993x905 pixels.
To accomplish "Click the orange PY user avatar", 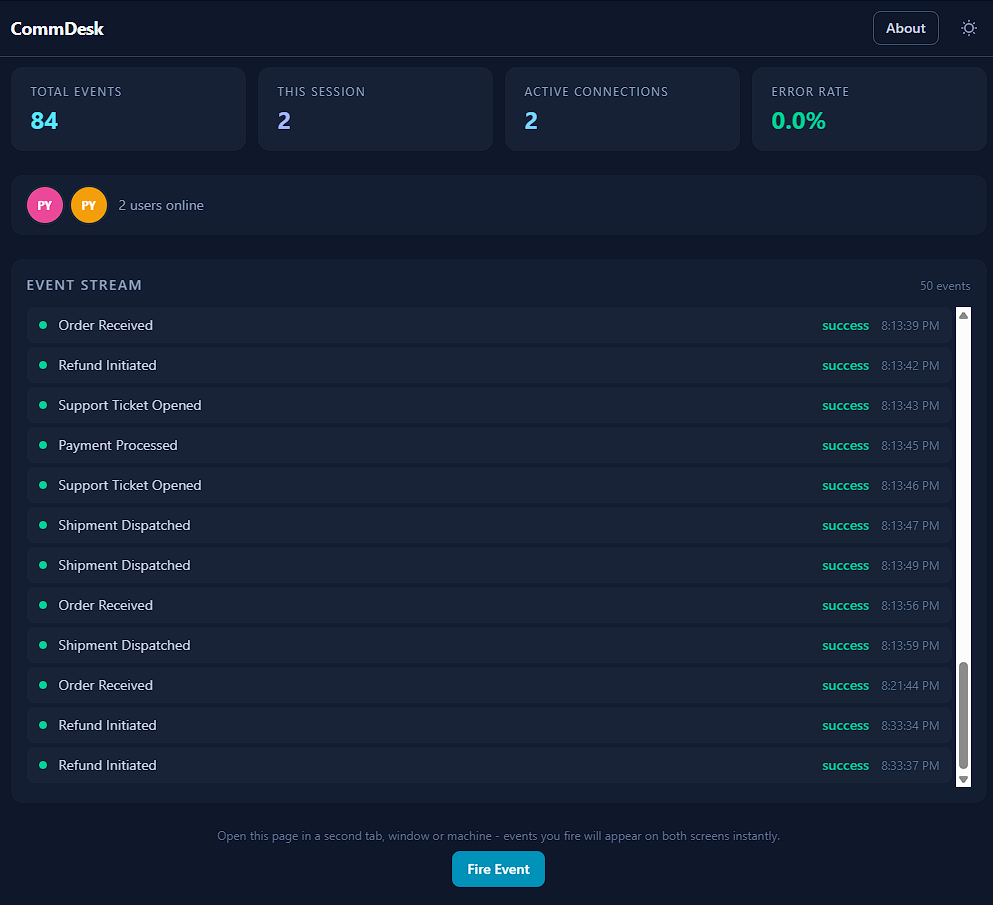I will (x=88, y=204).
